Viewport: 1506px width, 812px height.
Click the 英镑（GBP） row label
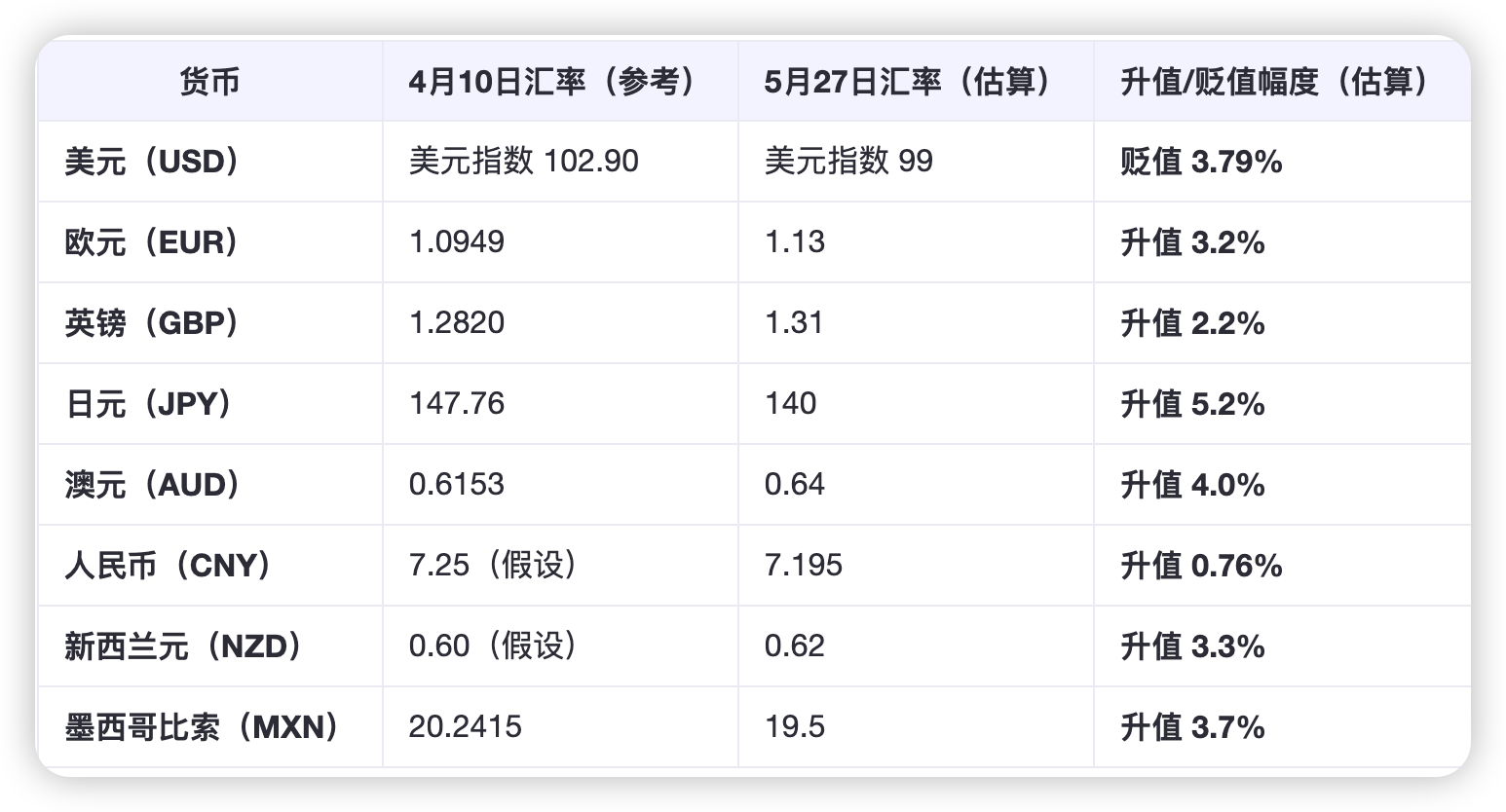tap(153, 323)
